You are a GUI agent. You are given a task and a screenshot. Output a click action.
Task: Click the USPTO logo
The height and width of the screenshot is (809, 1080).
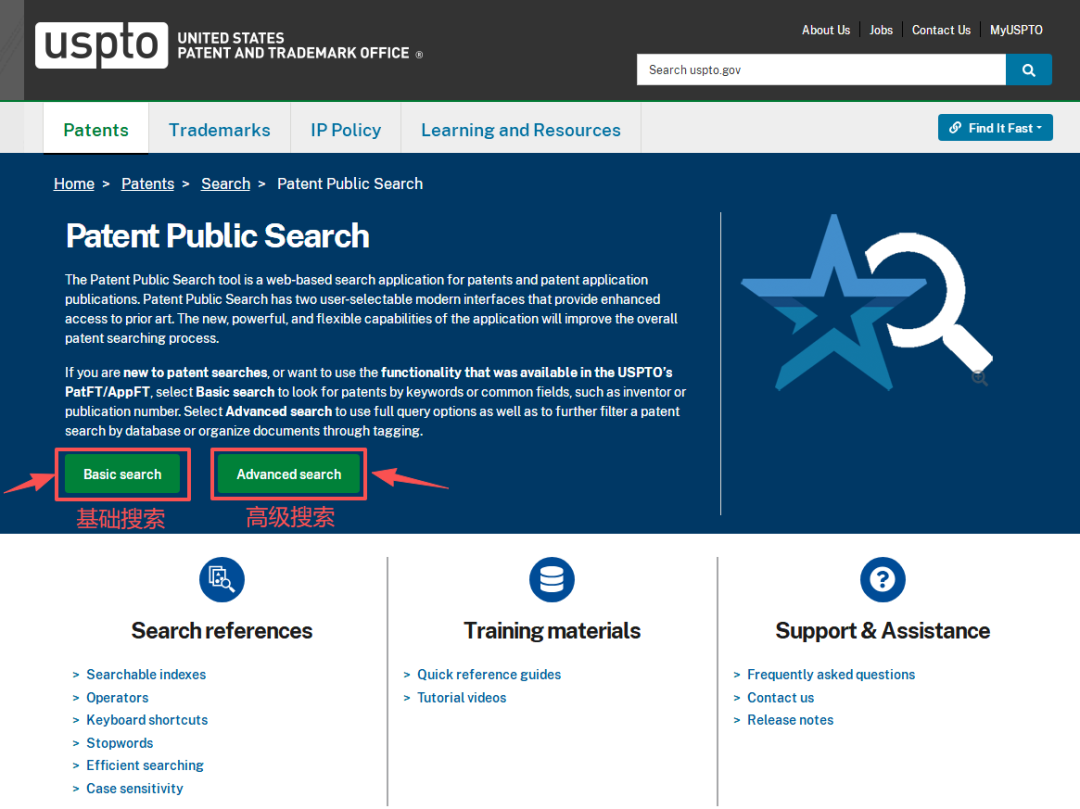(x=101, y=45)
